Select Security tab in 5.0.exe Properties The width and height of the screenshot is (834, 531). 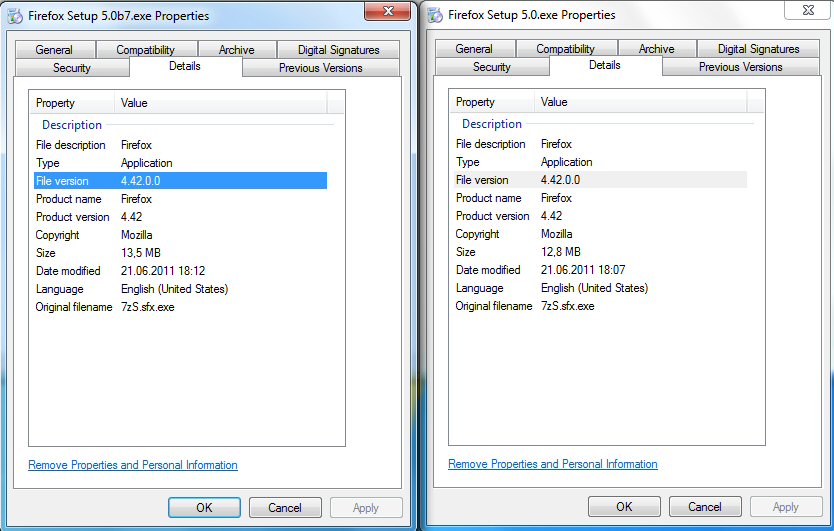pyautogui.click(x=492, y=67)
